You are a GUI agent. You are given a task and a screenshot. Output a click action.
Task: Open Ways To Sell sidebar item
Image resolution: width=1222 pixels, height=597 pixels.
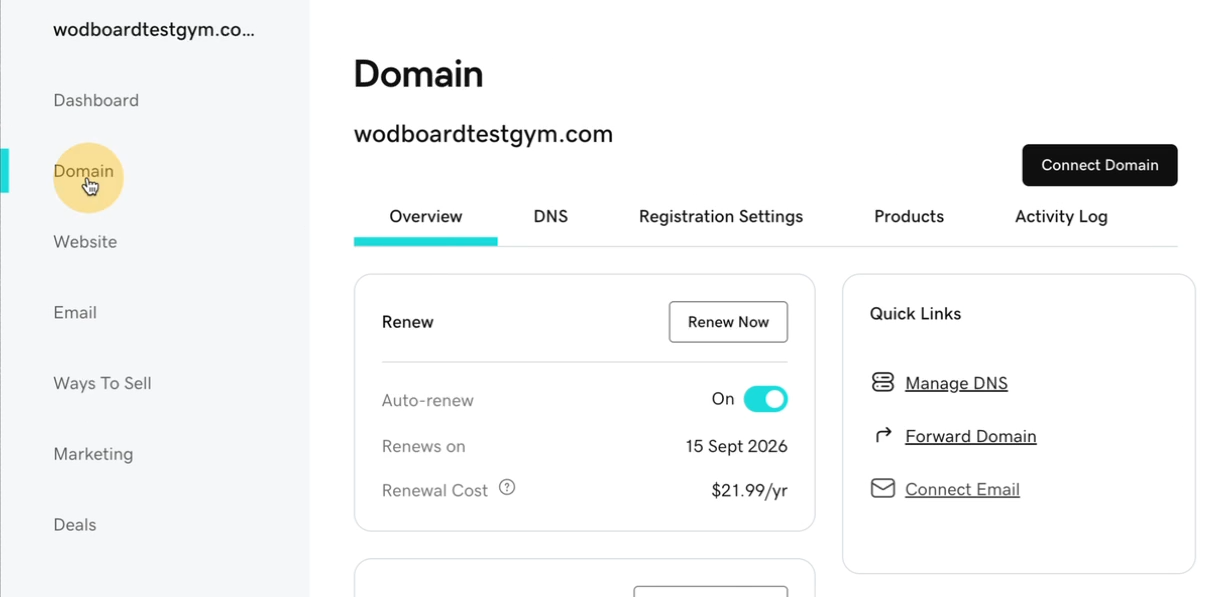pyautogui.click(x=102, y=383)
